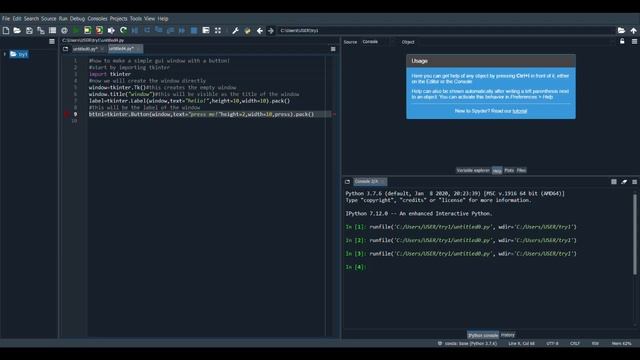Open the file list toolbar icon
Screen dimensions: 640x360
pyautogui.click(x=52, y=31)
